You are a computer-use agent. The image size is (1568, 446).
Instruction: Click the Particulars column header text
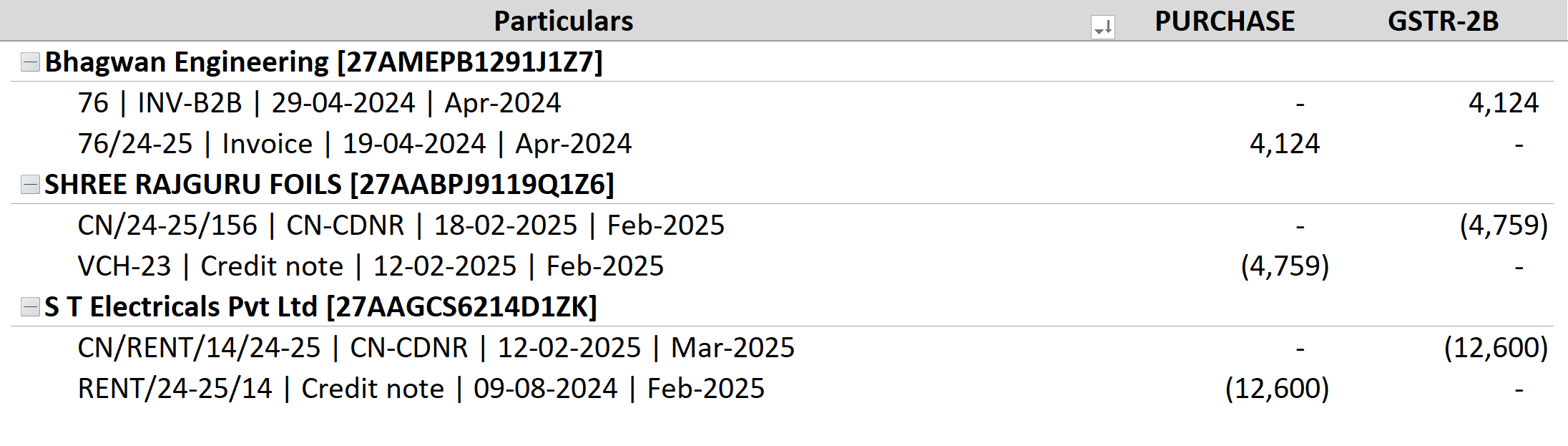(563, 21)
